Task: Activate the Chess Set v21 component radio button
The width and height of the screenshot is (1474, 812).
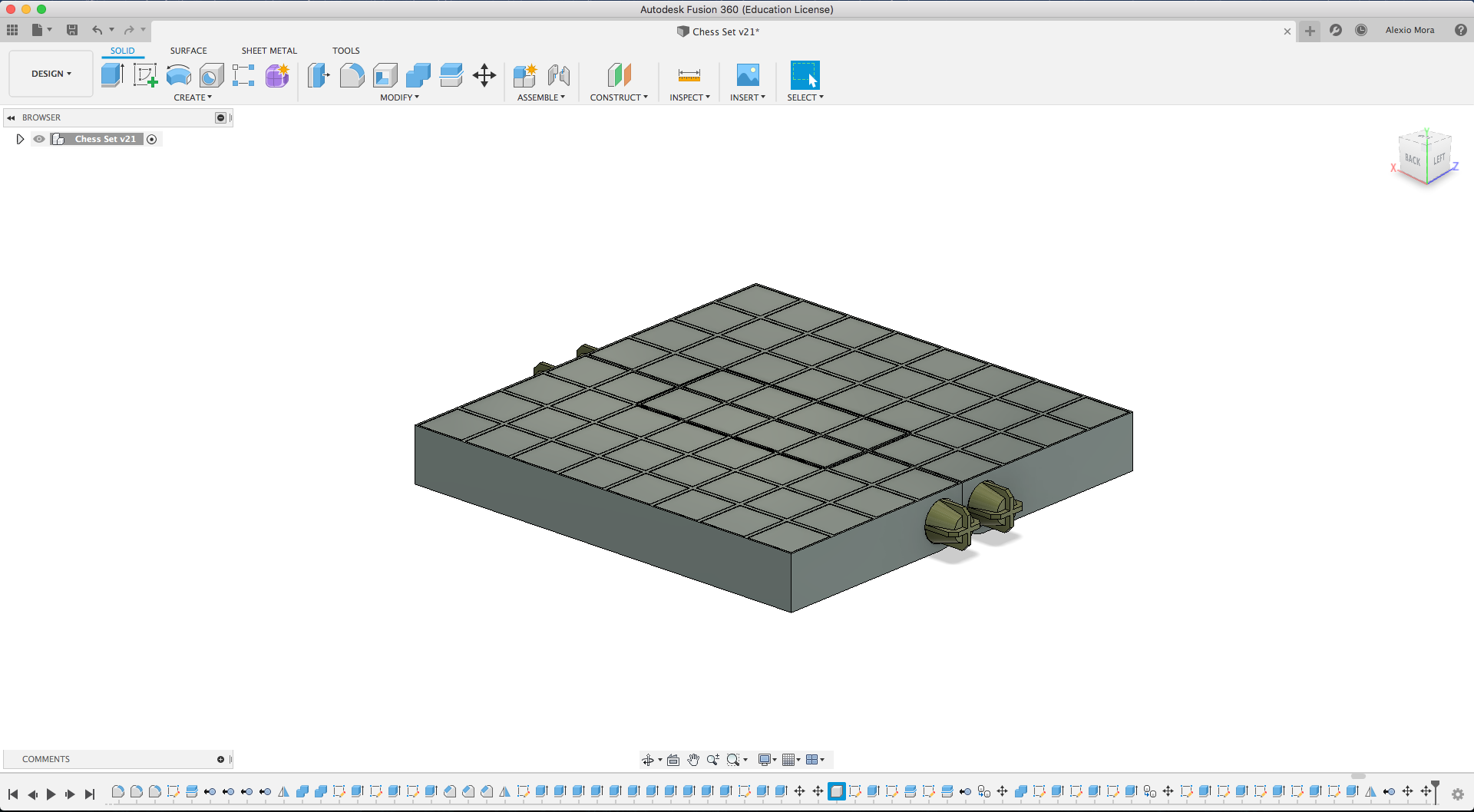Action: point(152,139)
